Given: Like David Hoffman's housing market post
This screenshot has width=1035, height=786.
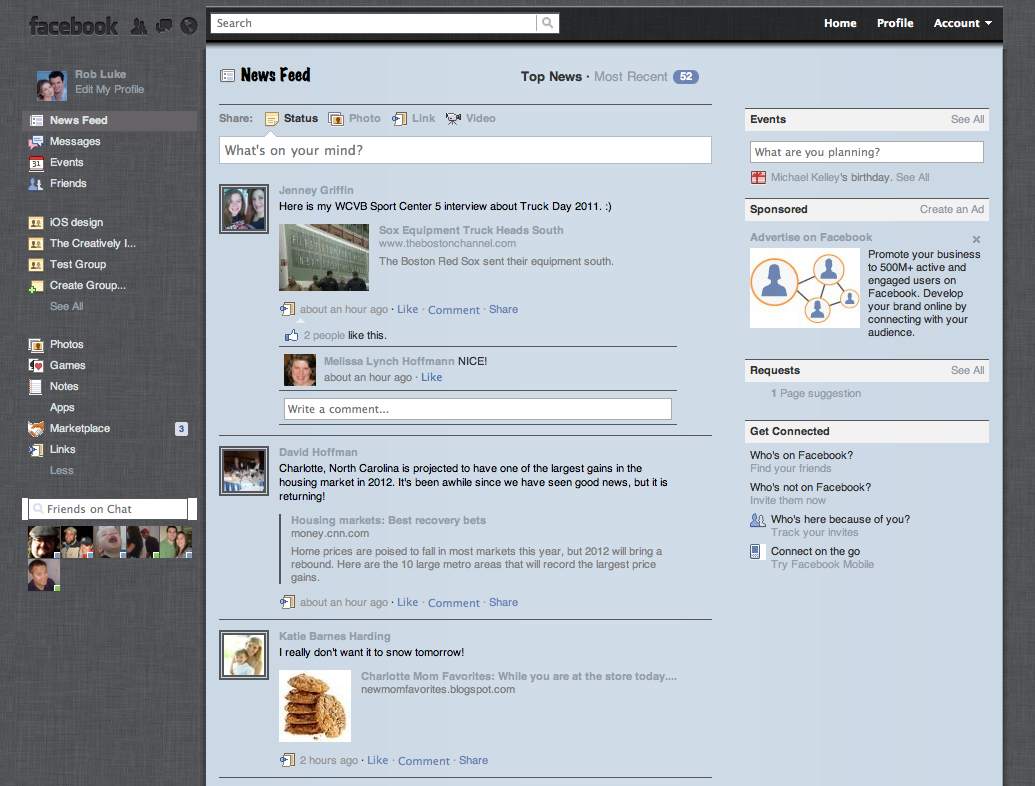Looking at the screenshot, I should 407,602.
